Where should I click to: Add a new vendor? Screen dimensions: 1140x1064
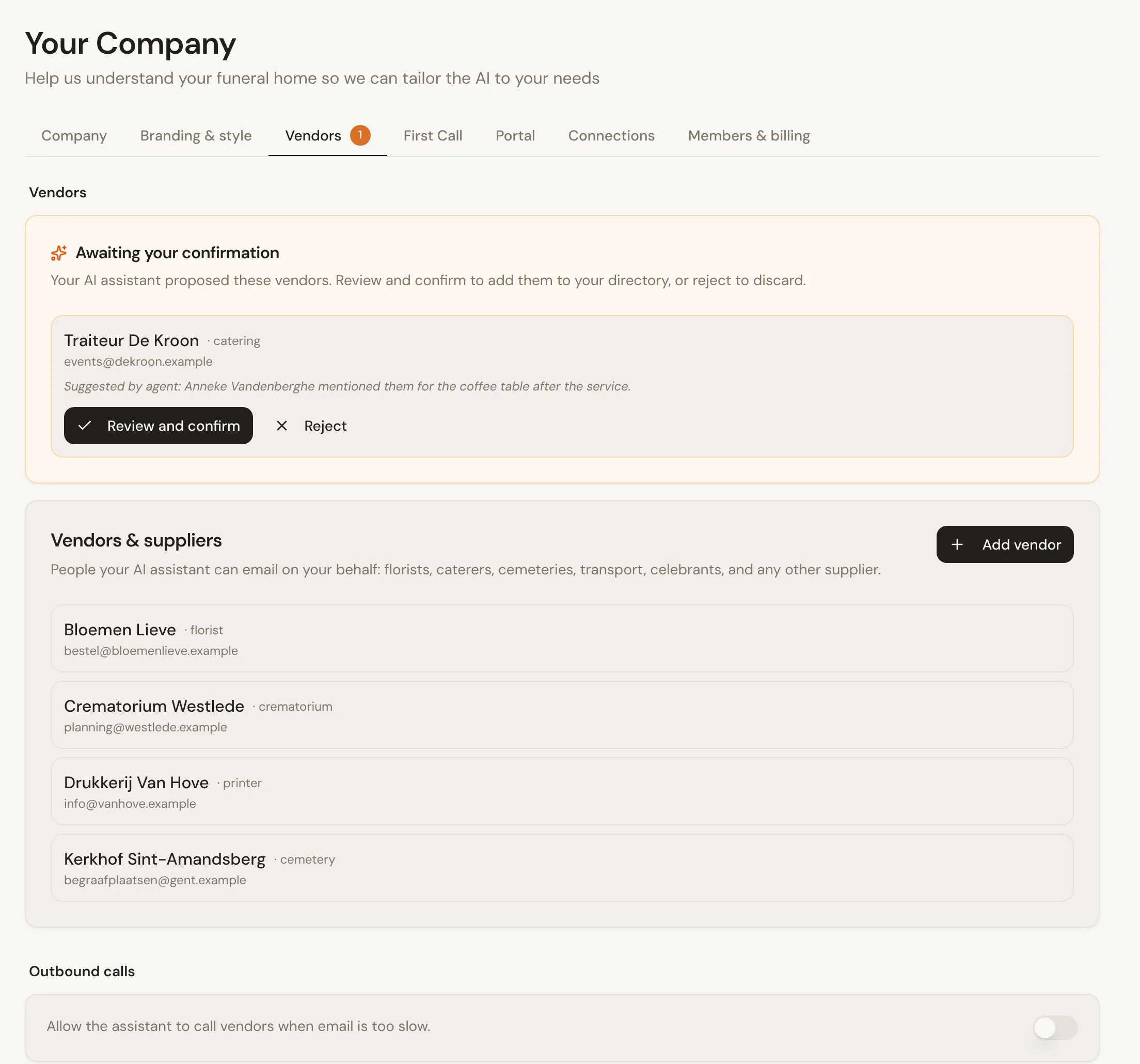pyautogui.click(x=1005, y=544)
